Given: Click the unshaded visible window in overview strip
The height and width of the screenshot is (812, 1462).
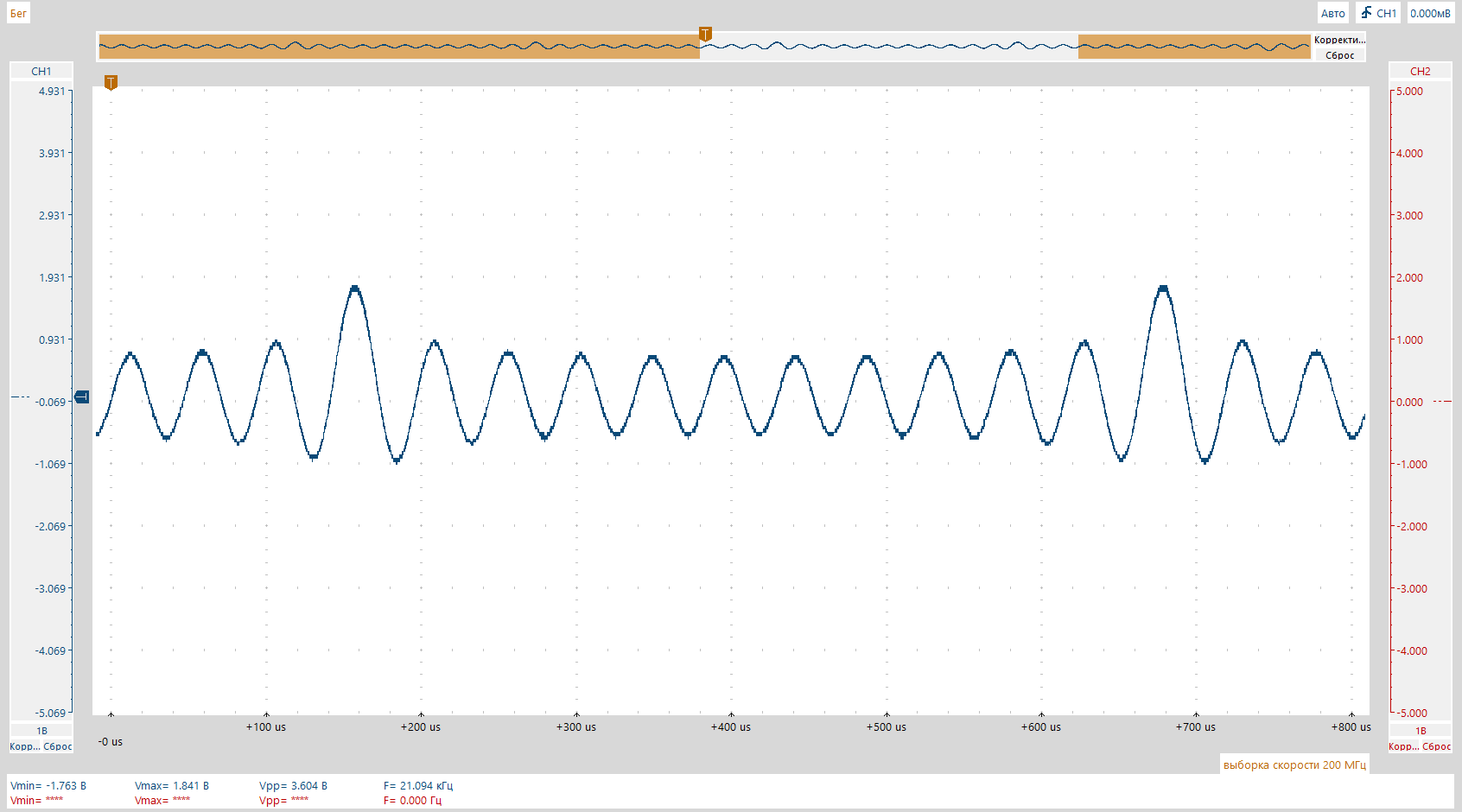Looking at the screenshot, I should pos(889,47).
